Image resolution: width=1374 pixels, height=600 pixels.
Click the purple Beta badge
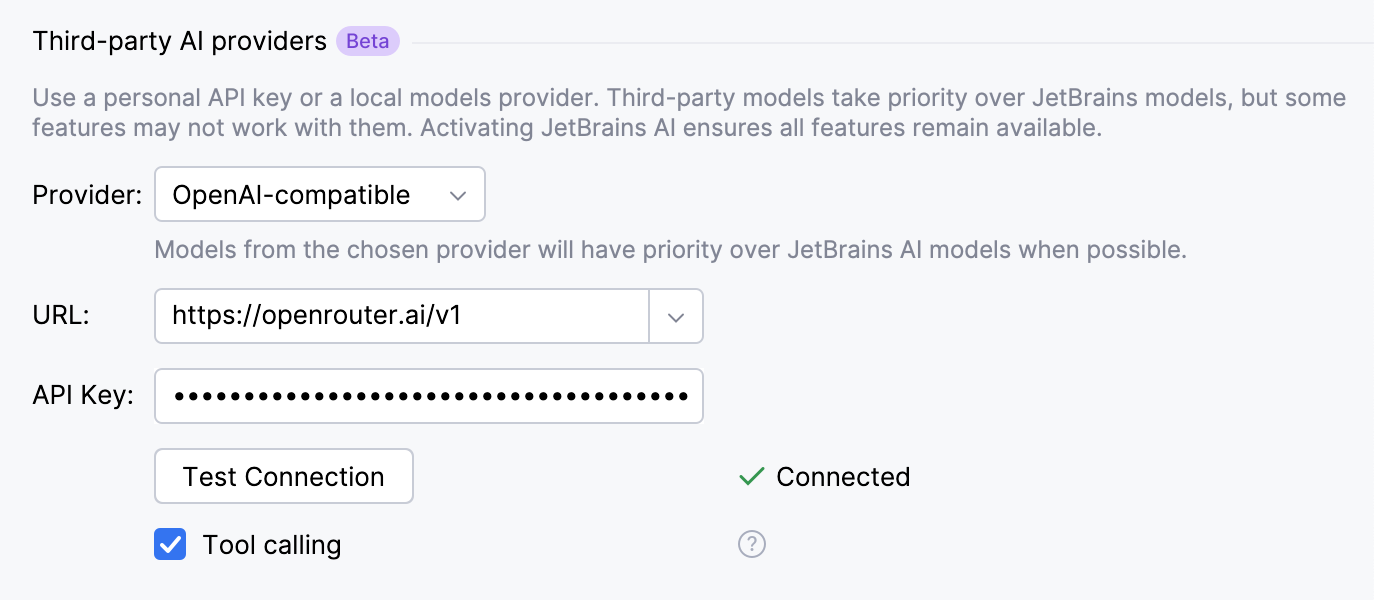367,41
